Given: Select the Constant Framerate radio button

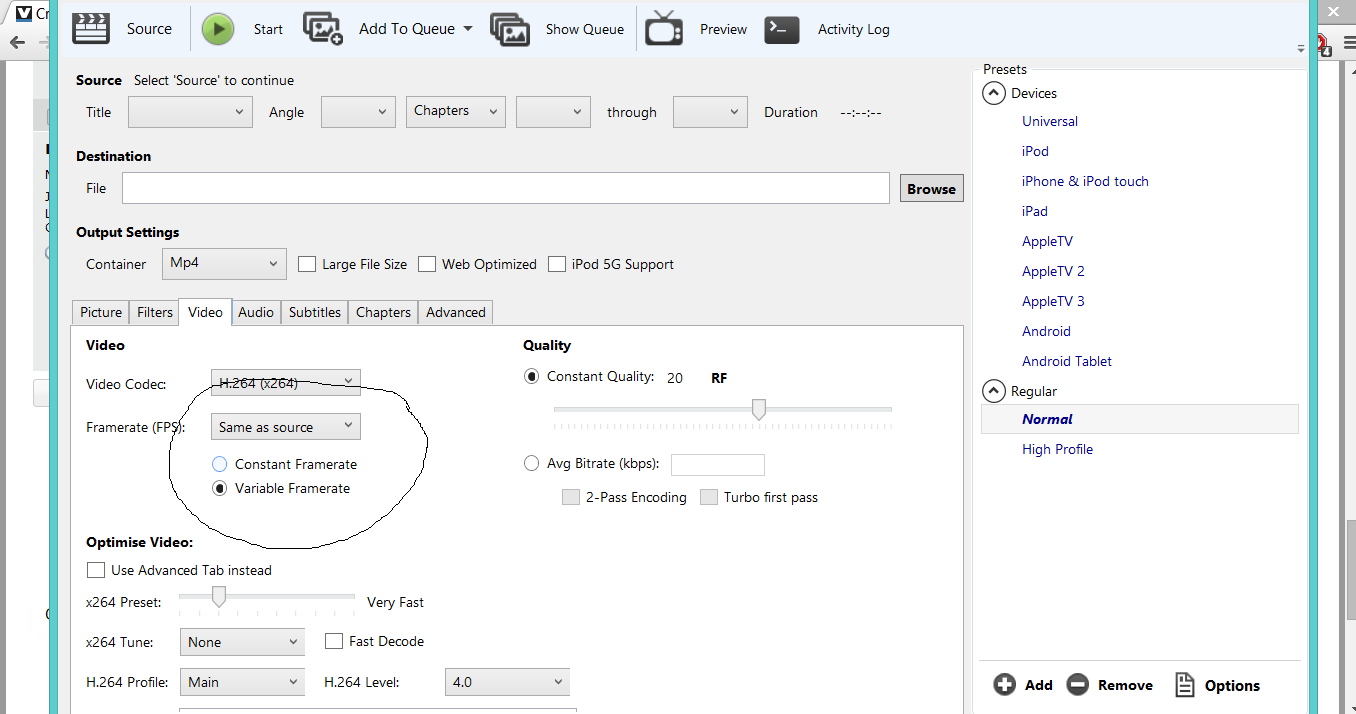Looking at the screenshot, I should 220,464.
